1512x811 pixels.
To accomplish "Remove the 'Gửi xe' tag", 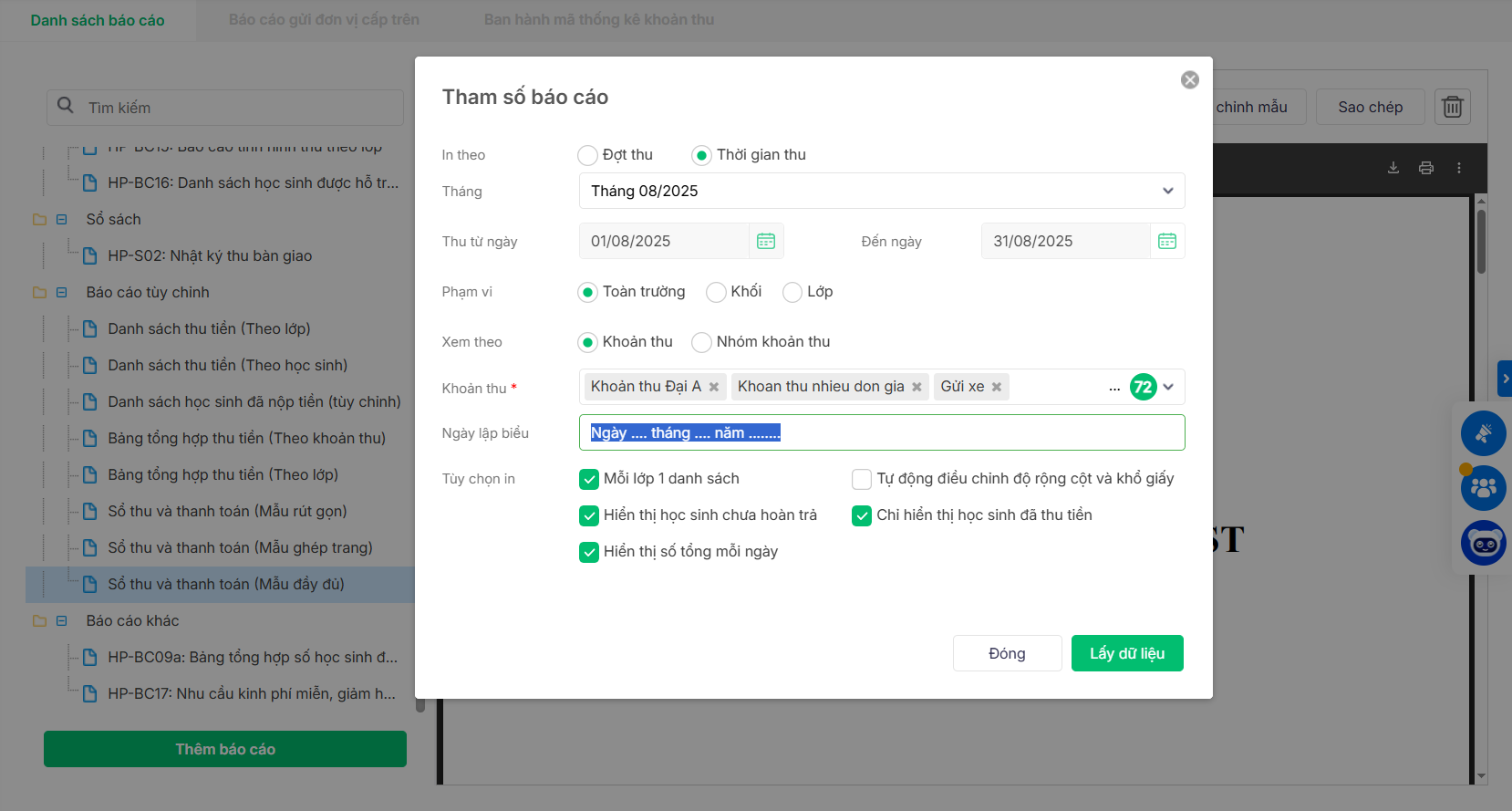I will point(997,387).
